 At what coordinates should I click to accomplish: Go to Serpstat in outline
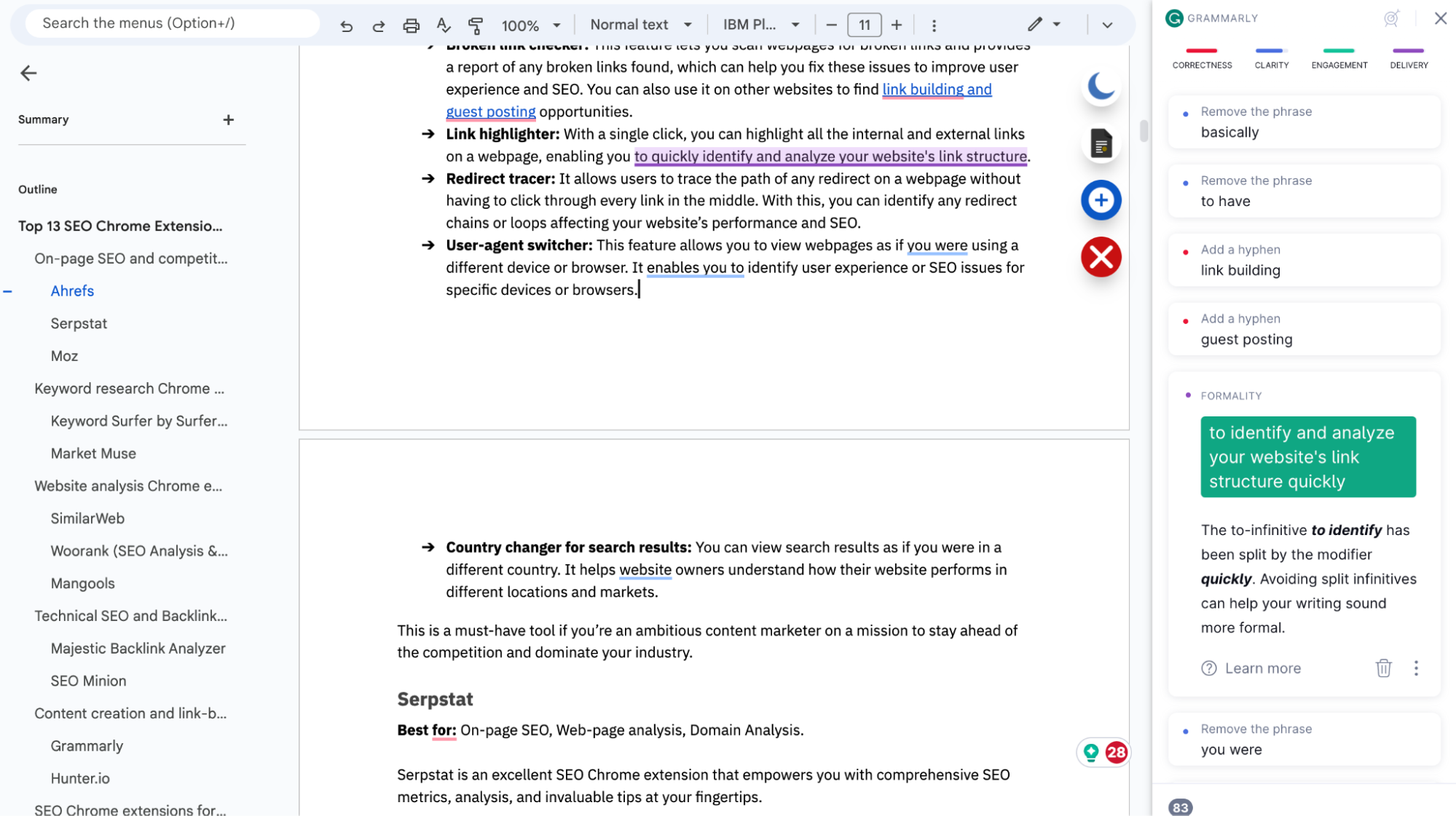[x=79, y=323]
